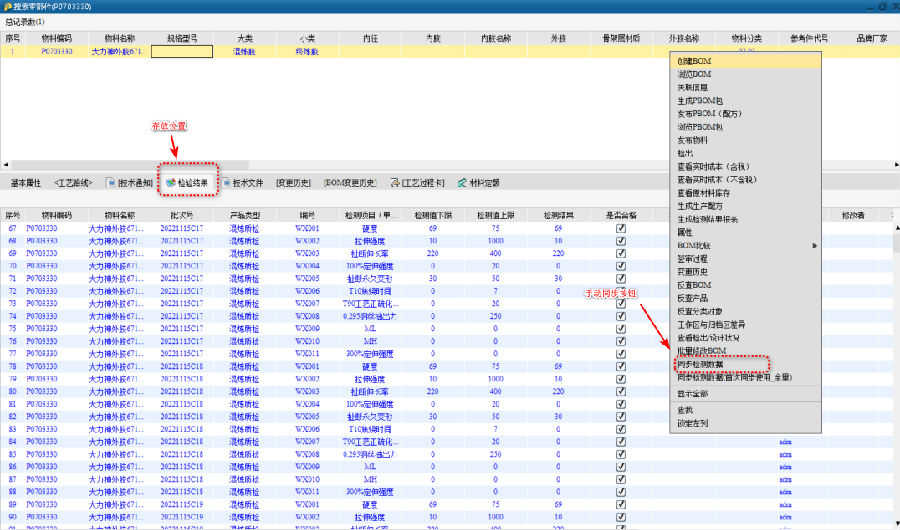This screenshot has width=900, height=530.
Task: Sort by 批次号 column header
Action: (x=181, y=215)
